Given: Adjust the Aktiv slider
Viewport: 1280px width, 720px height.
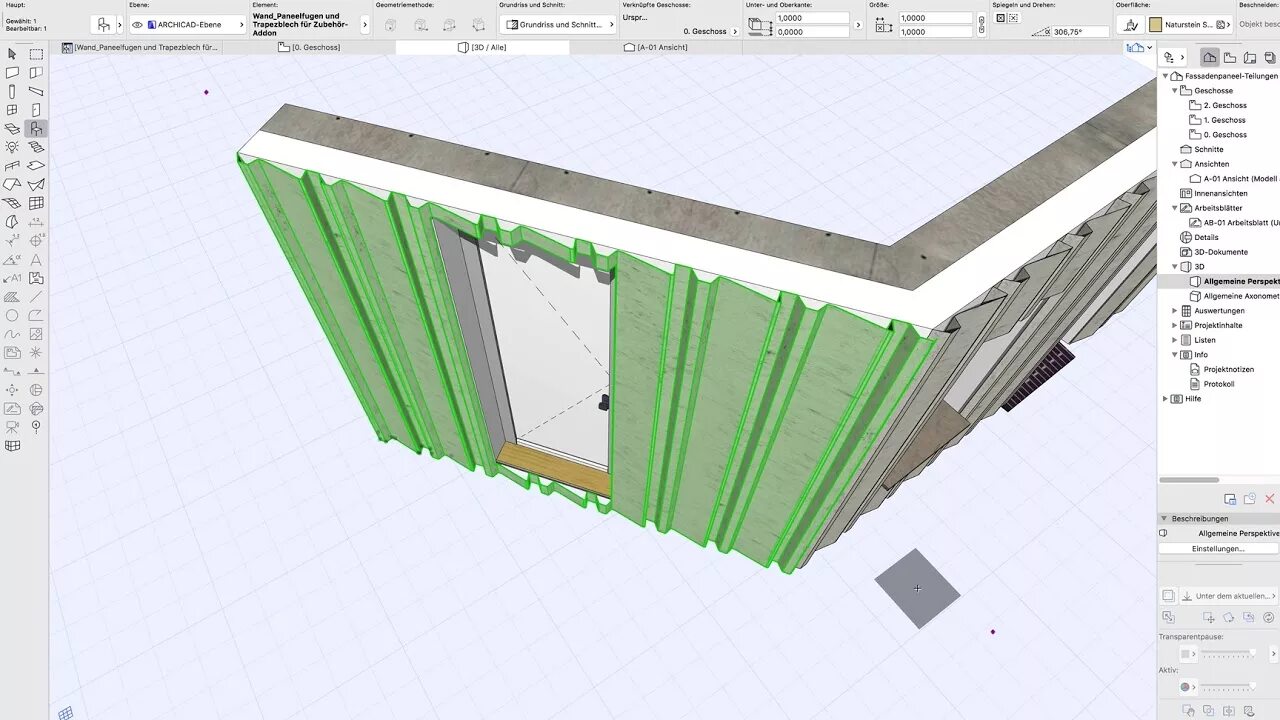Looking at the screenshot, I should (x=1229, y=687).
